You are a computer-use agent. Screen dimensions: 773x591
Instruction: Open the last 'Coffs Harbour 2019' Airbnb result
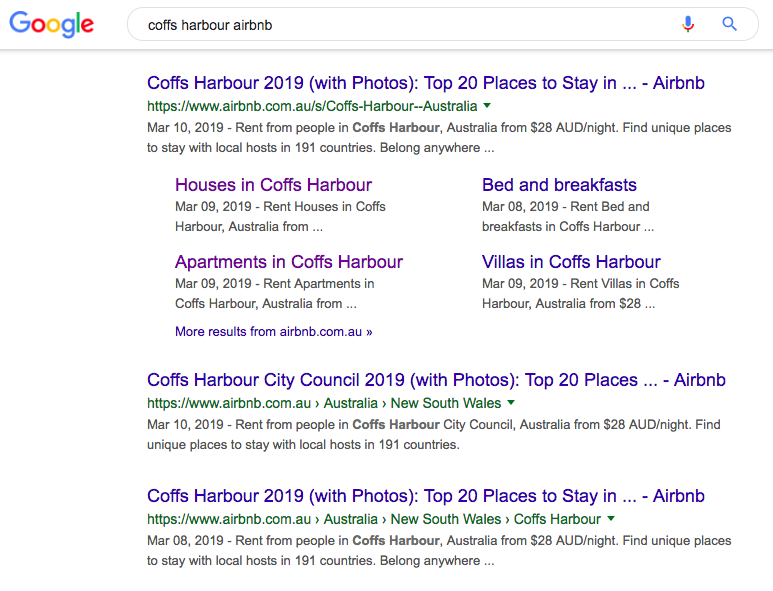pyautogui.click(x=425, y=496)
